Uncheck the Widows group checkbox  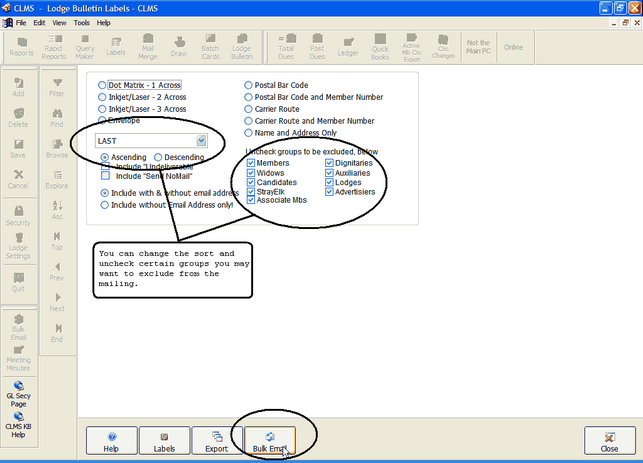coord(251,172)
